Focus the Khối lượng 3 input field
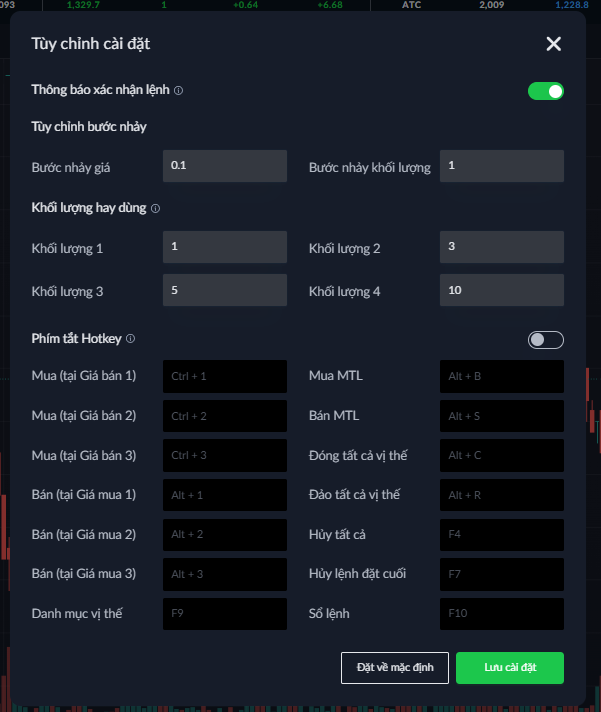The width and height of the screenshot is (601, 712). (224, 291)
